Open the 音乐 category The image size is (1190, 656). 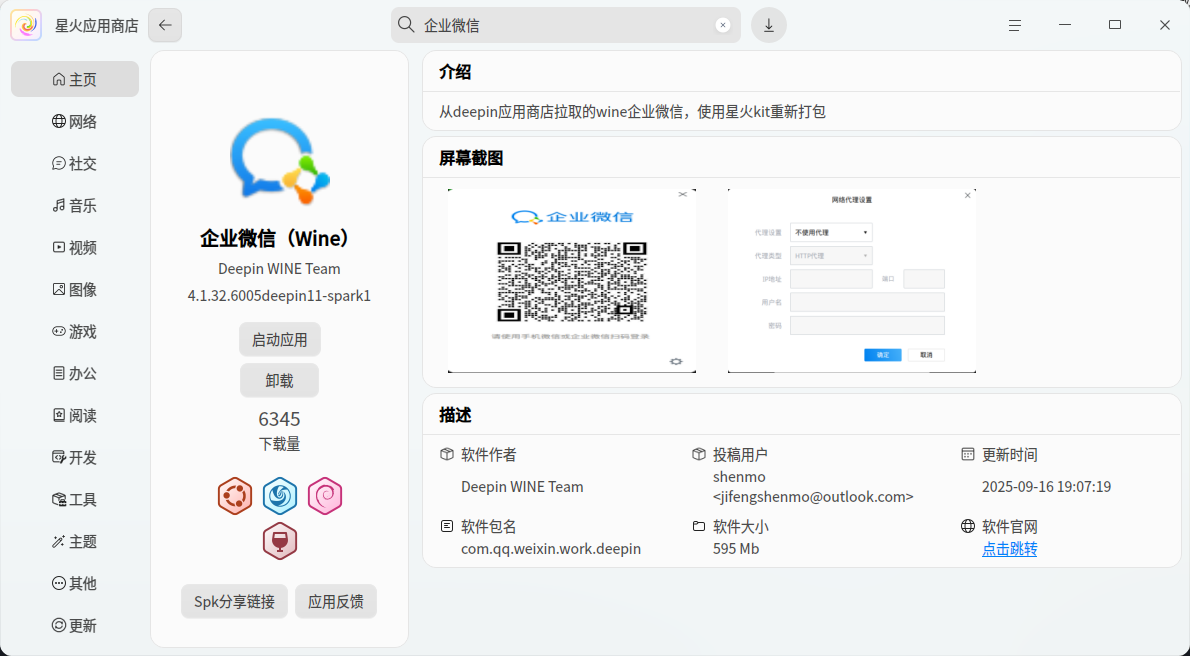pos(74,205)
